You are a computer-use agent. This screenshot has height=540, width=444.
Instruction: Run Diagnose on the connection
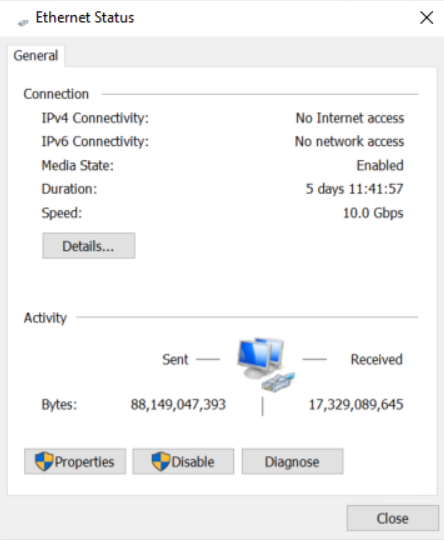[292, 461]
